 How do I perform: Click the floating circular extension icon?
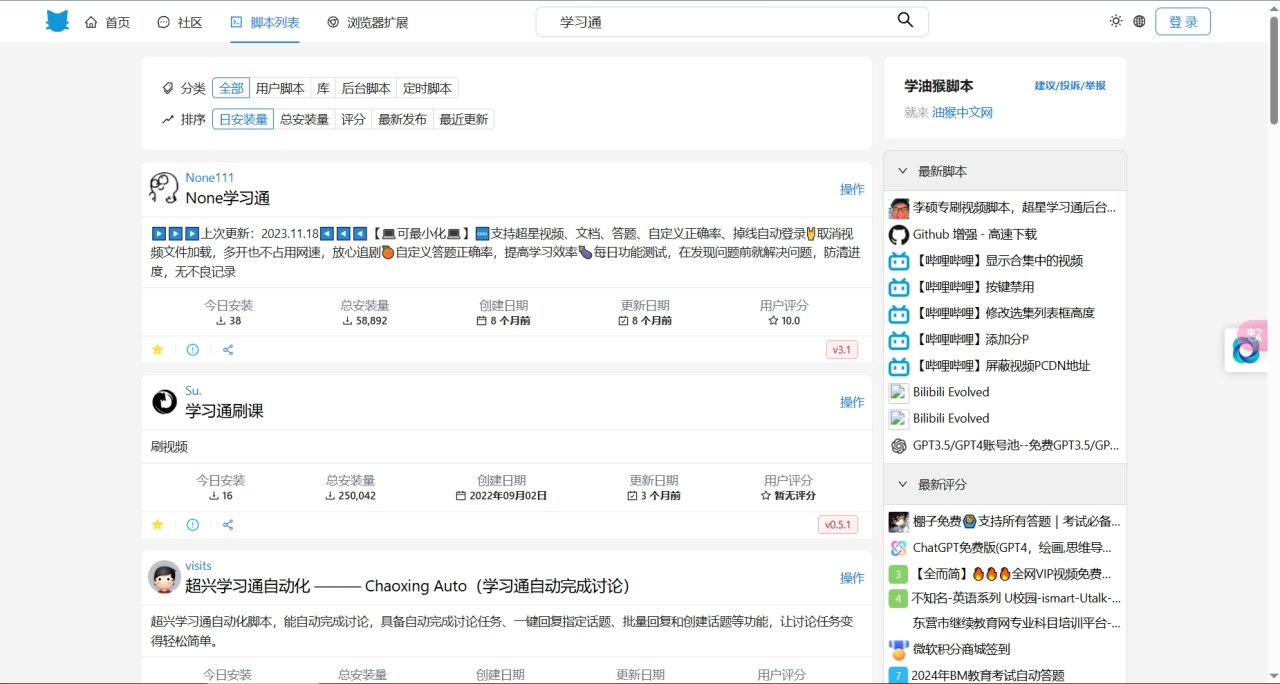pyautogui.click(x=1246, y=350)
